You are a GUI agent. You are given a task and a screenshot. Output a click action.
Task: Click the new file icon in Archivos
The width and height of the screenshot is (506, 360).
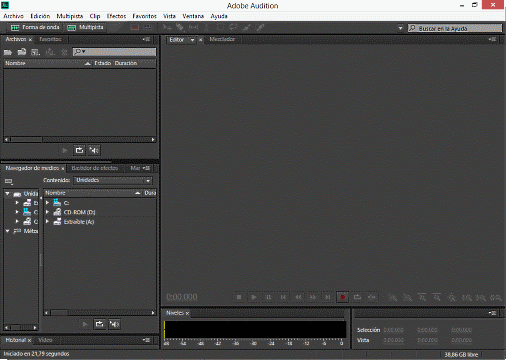coord(35,52)
